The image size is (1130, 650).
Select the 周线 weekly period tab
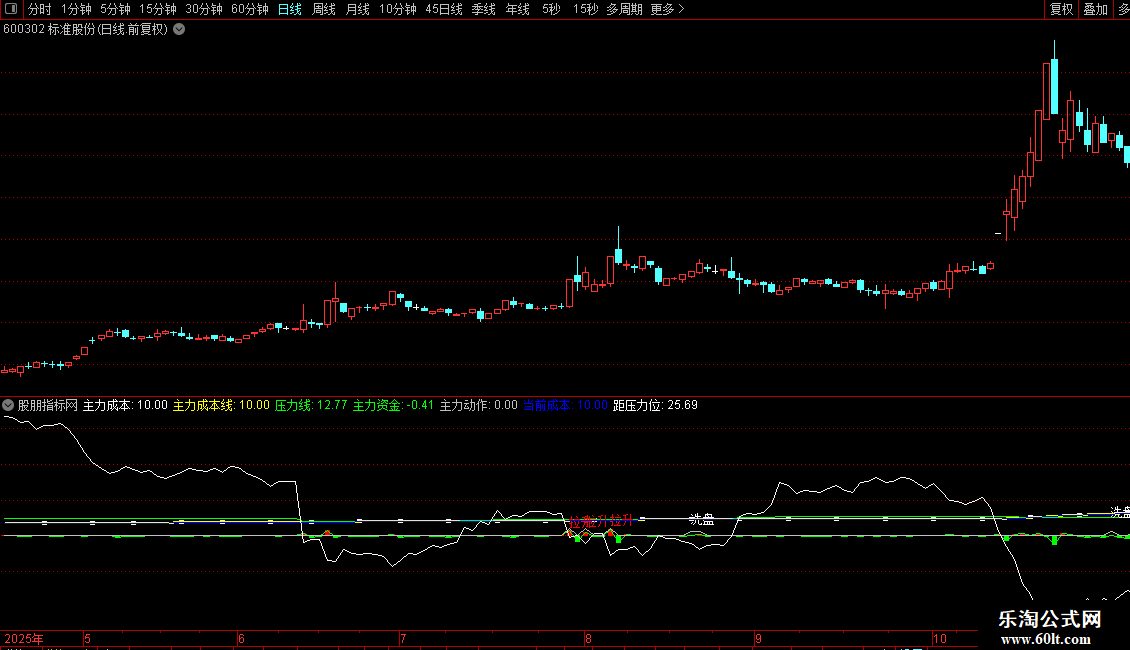point(323,9)
